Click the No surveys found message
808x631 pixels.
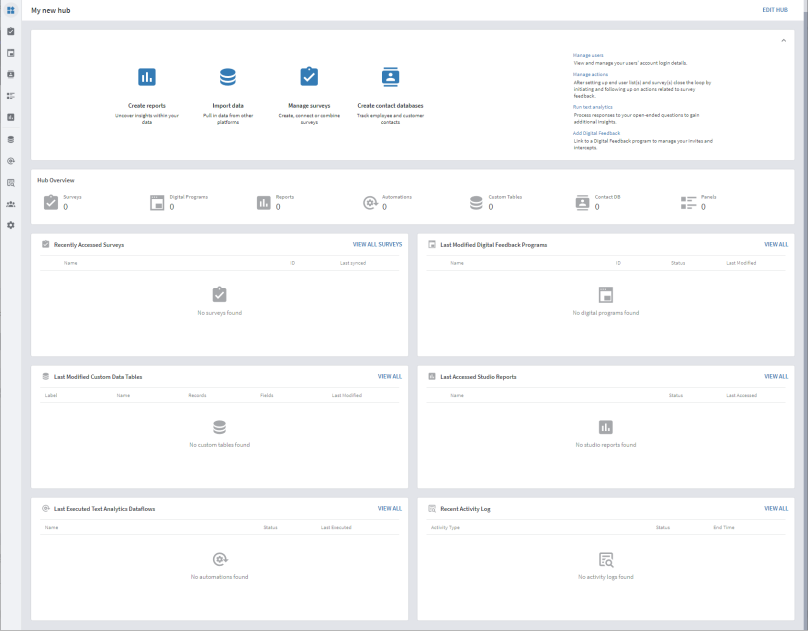(x=220, y=313)
